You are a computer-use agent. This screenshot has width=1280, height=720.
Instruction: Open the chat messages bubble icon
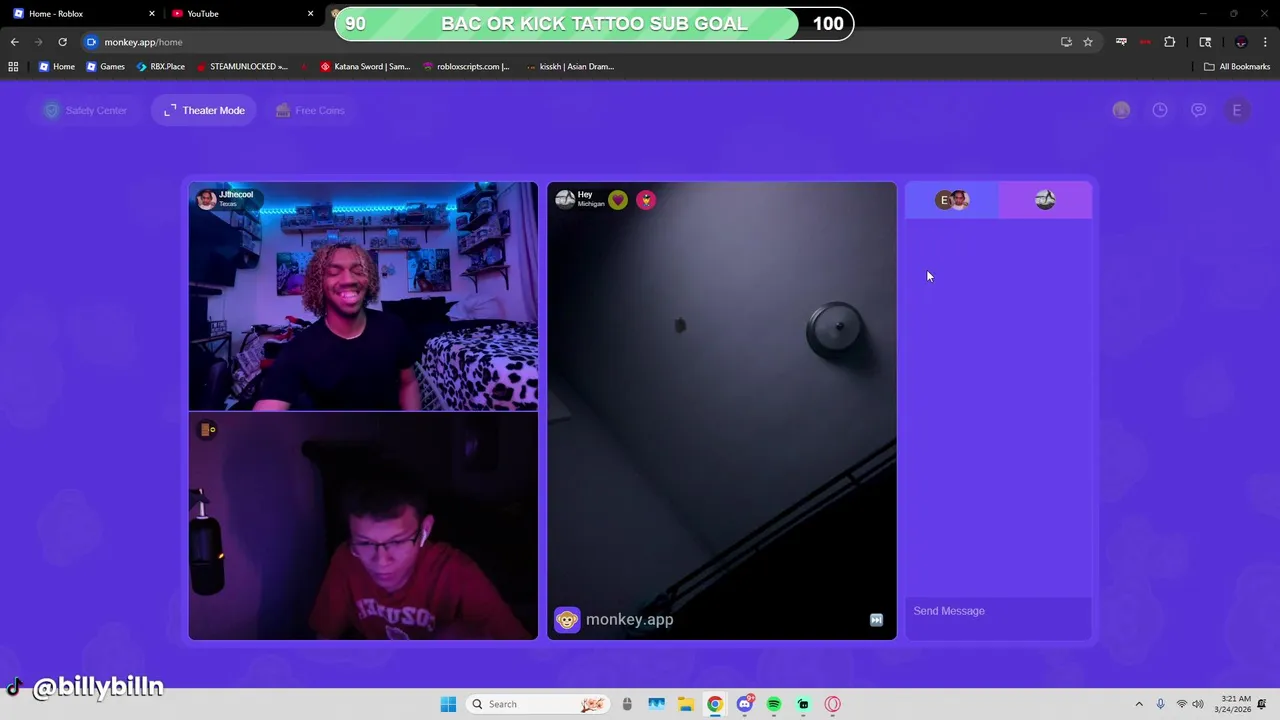click(1198, 110)
